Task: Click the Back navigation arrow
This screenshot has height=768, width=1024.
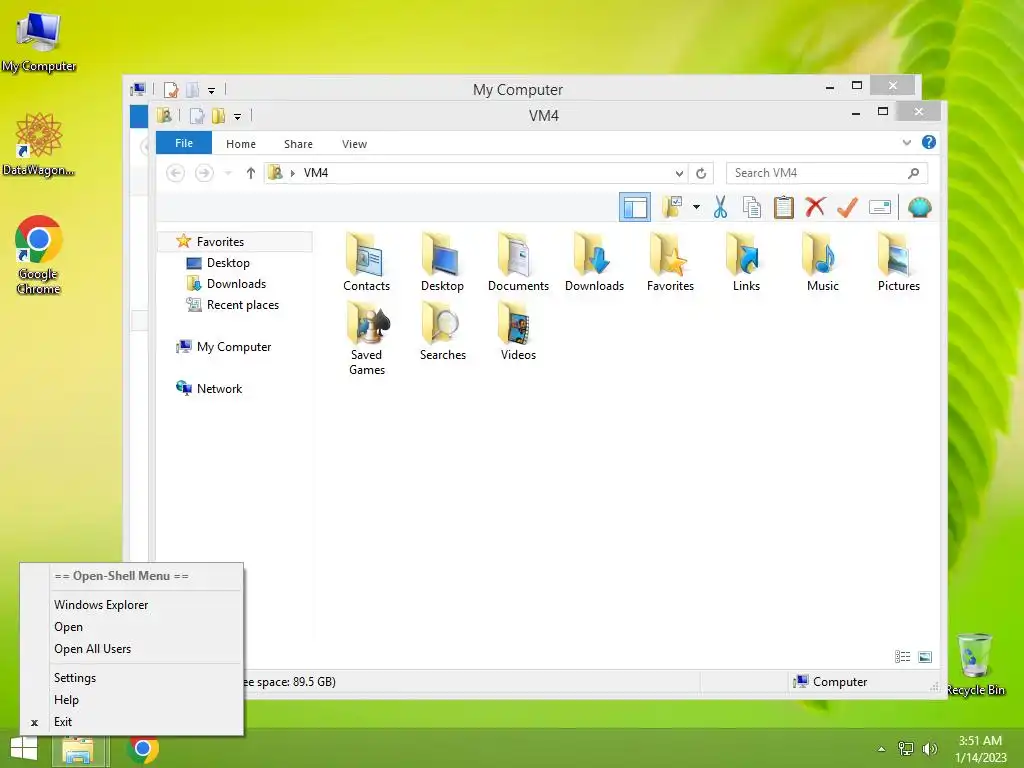Action: tap(176, 173)
